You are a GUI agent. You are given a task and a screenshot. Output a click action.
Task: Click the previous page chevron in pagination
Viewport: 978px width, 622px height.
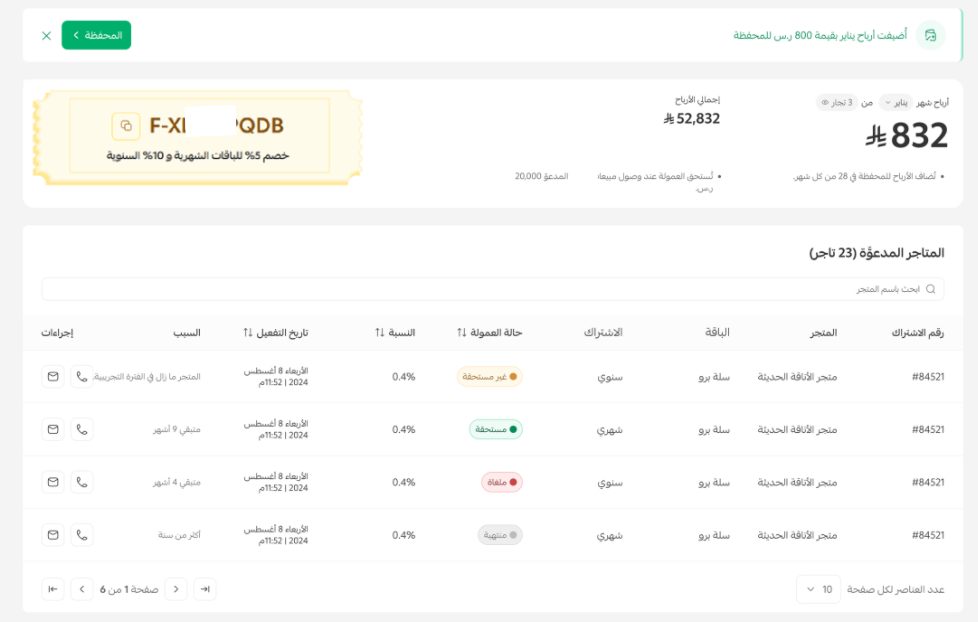click(x=177, y=589)
